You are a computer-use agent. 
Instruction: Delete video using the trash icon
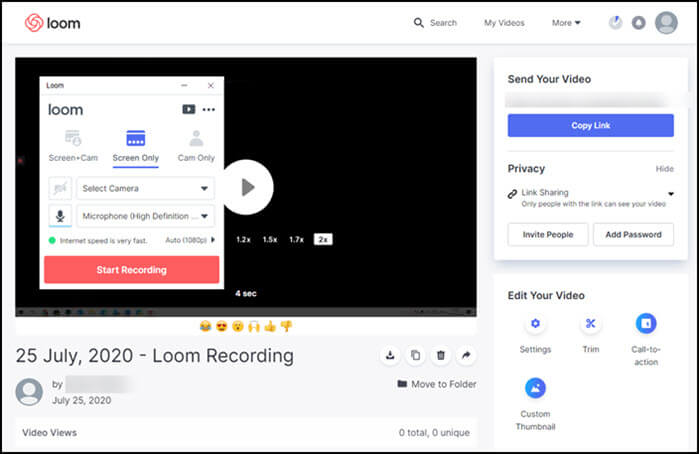440,355
